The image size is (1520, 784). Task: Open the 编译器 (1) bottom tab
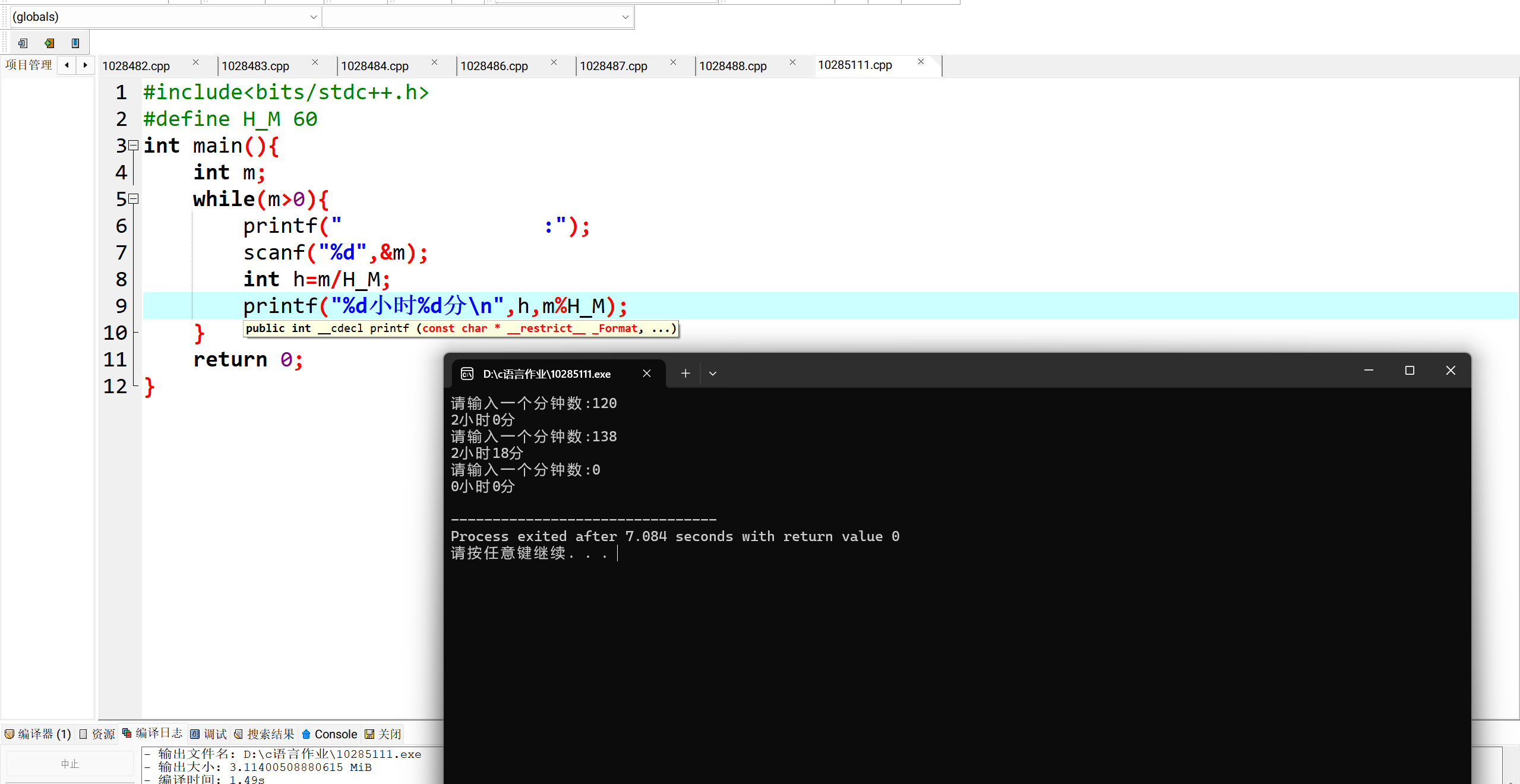click(x=38, y=734)
